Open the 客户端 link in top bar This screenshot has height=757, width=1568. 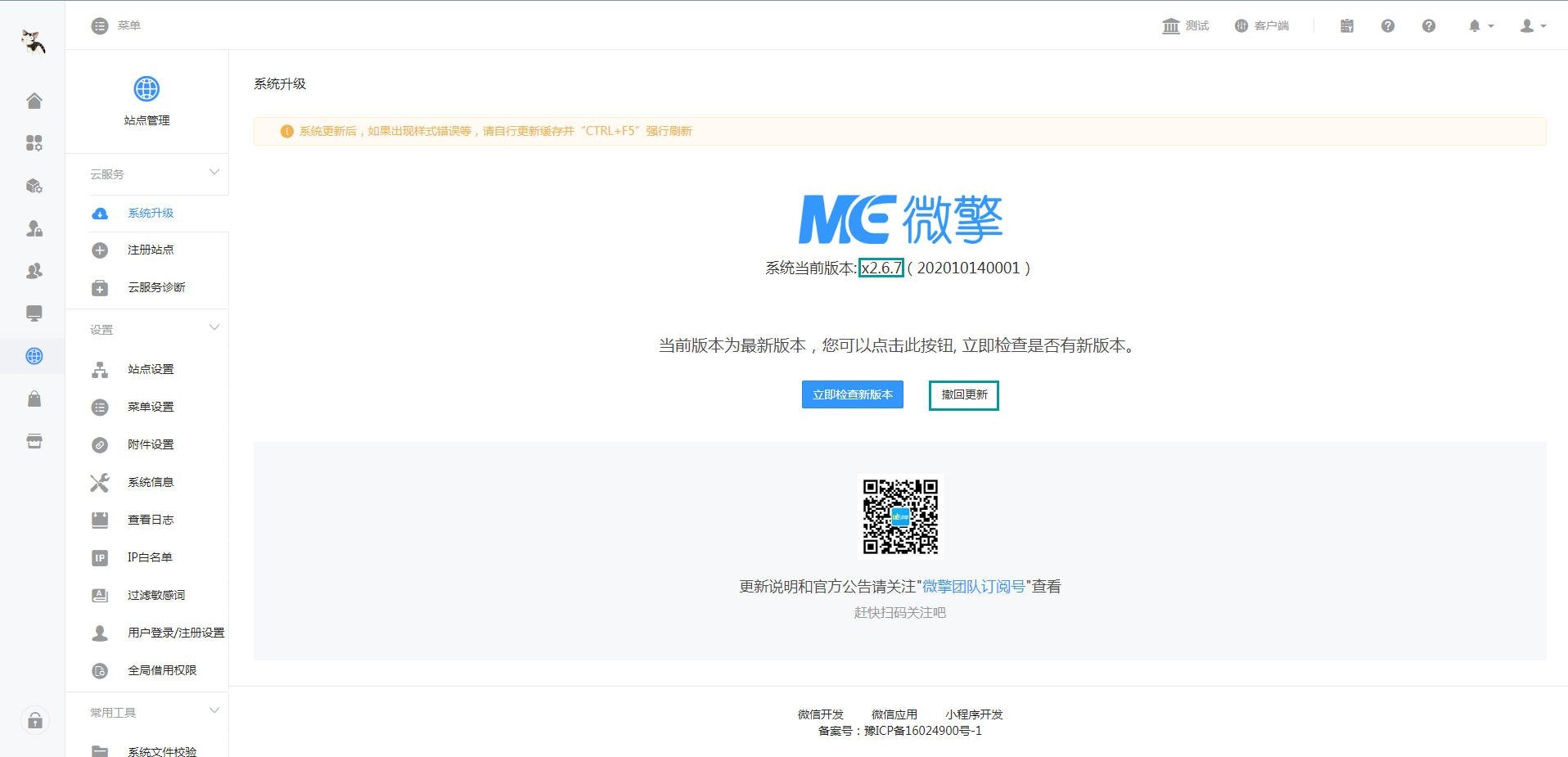click(1262, 26)
